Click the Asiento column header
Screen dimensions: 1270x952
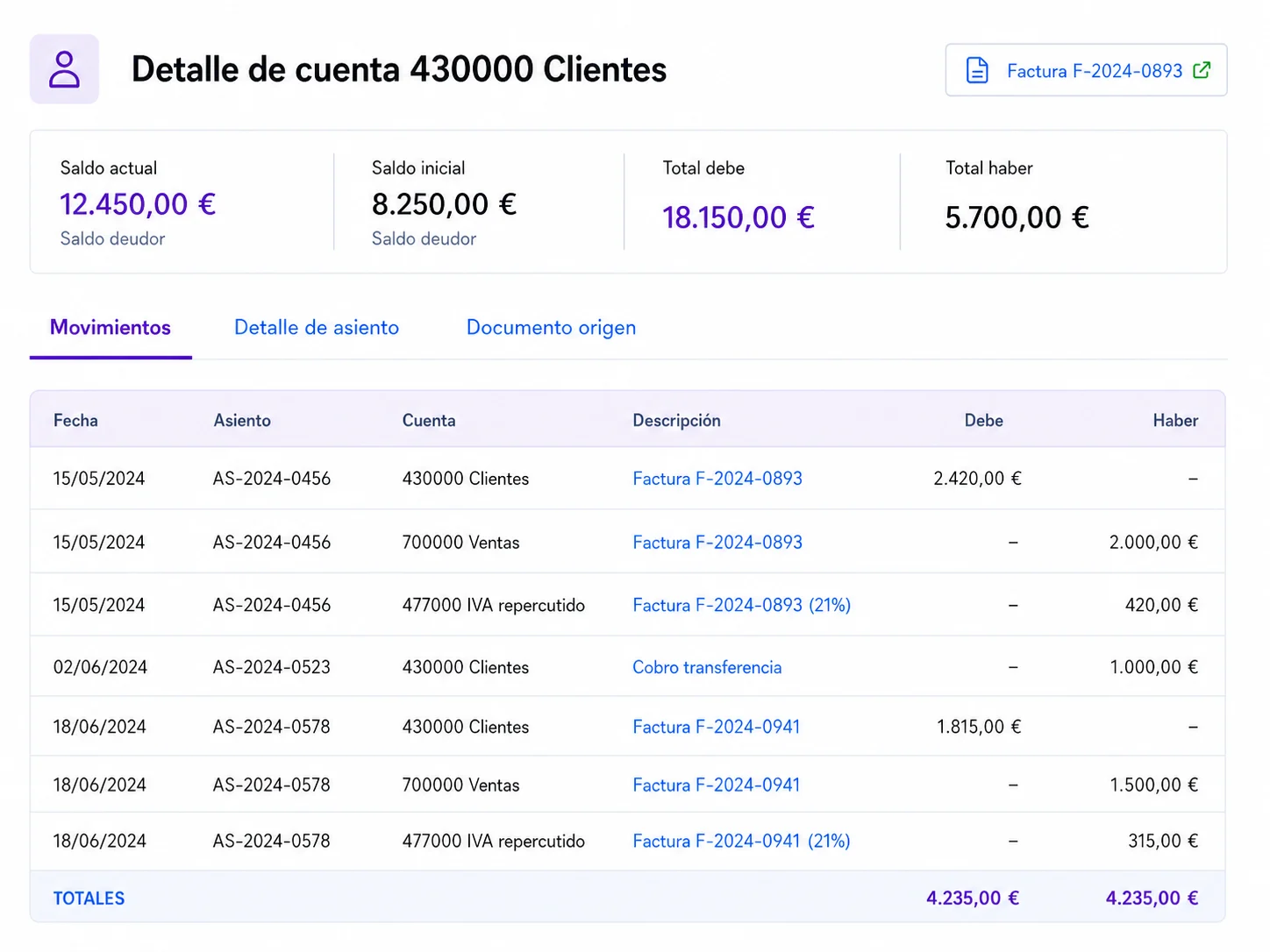click(x=242, y=421)
